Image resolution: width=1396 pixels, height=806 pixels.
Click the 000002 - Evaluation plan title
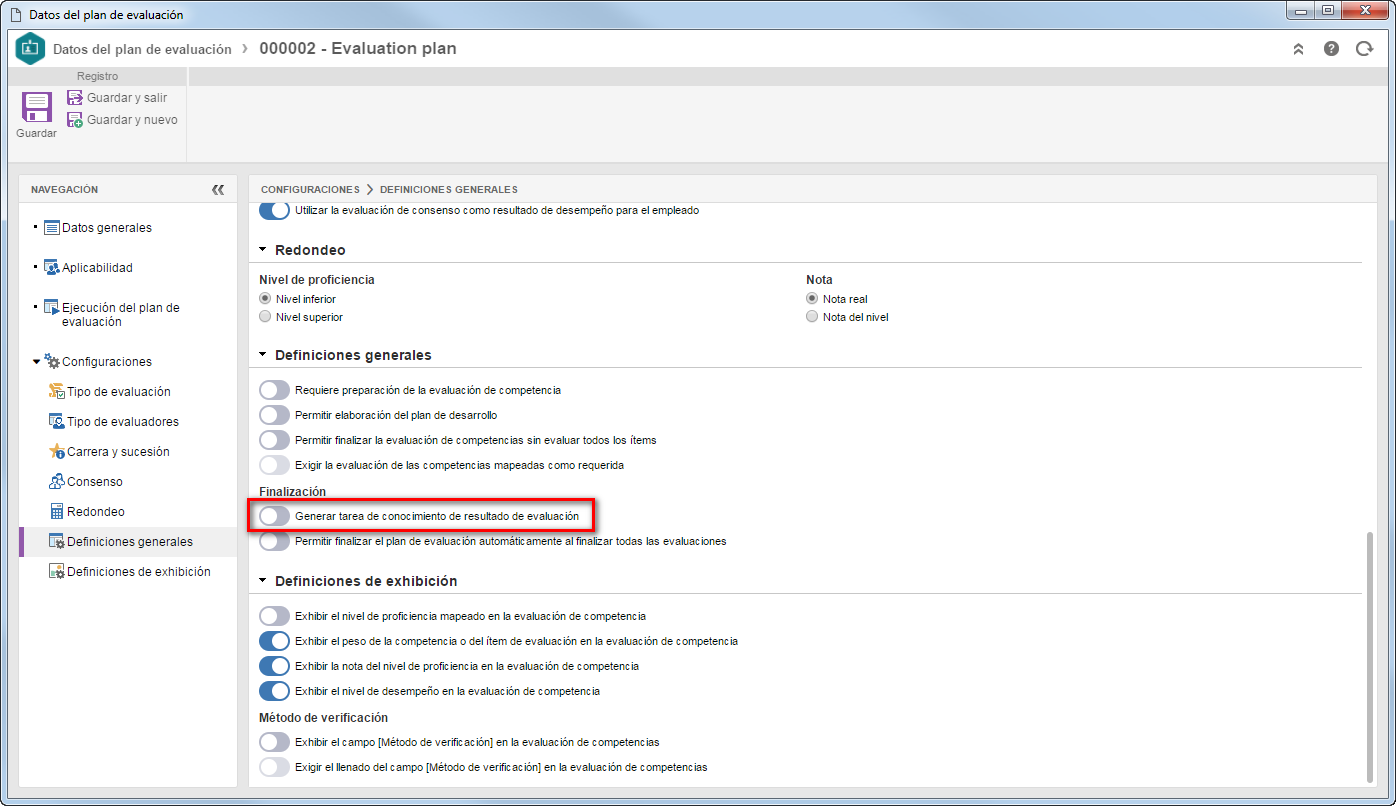[x=358, y=48]
